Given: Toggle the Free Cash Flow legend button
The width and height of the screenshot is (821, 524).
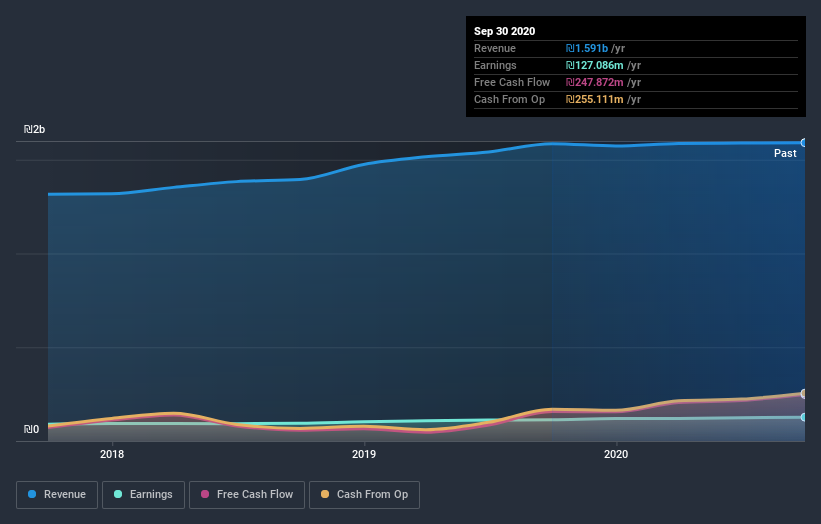Looking at the screenshot, I should (247, 495).
